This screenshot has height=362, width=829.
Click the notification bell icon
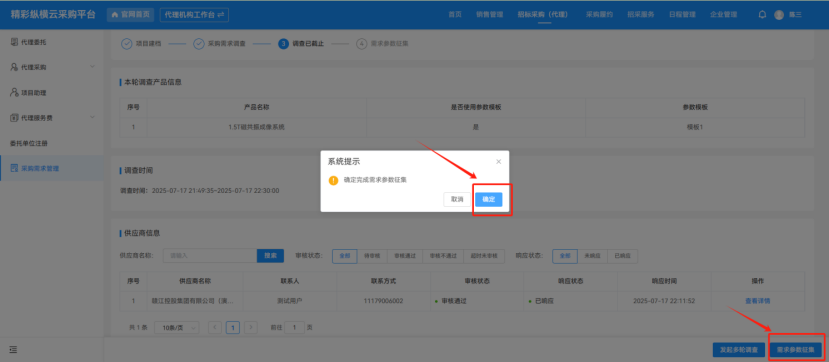[762, 15]
